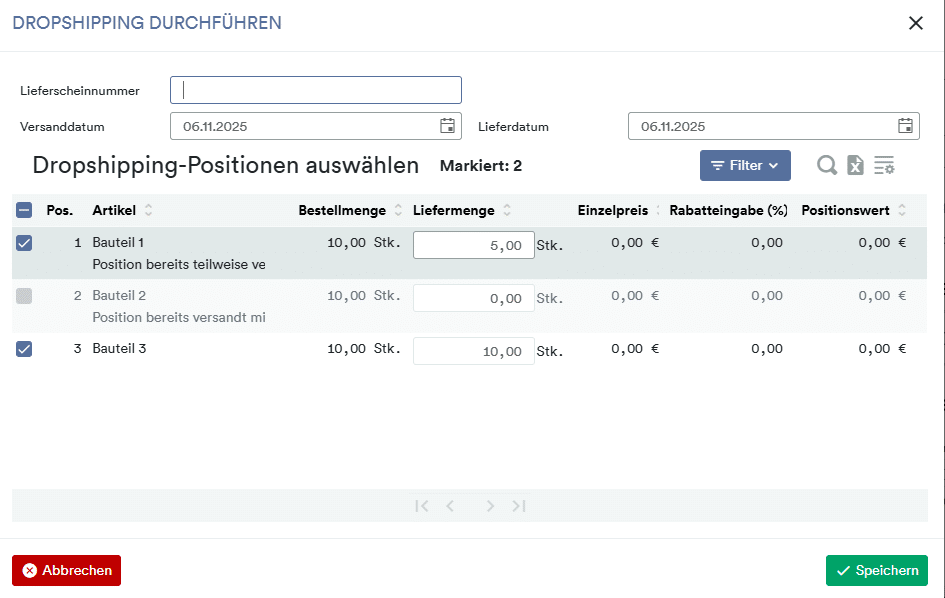
Task: Click the Abbrechen button
Action: click(x=66, y=571)
